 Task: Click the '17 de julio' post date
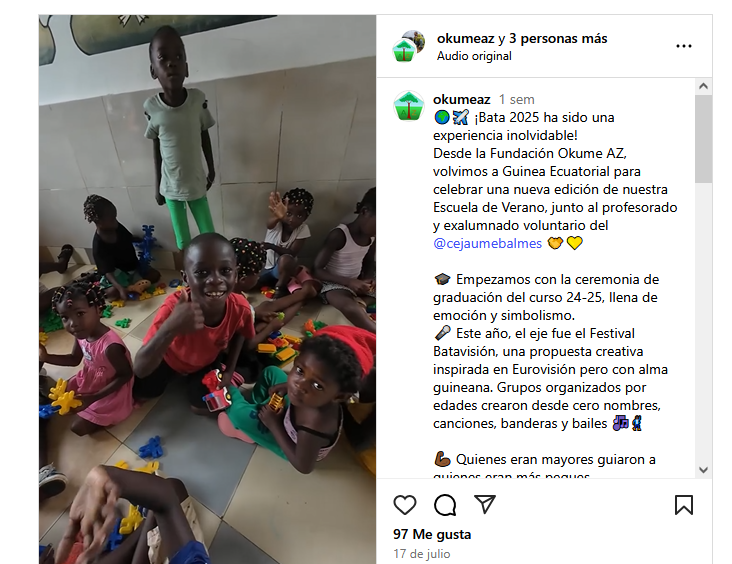click(422, 554)
